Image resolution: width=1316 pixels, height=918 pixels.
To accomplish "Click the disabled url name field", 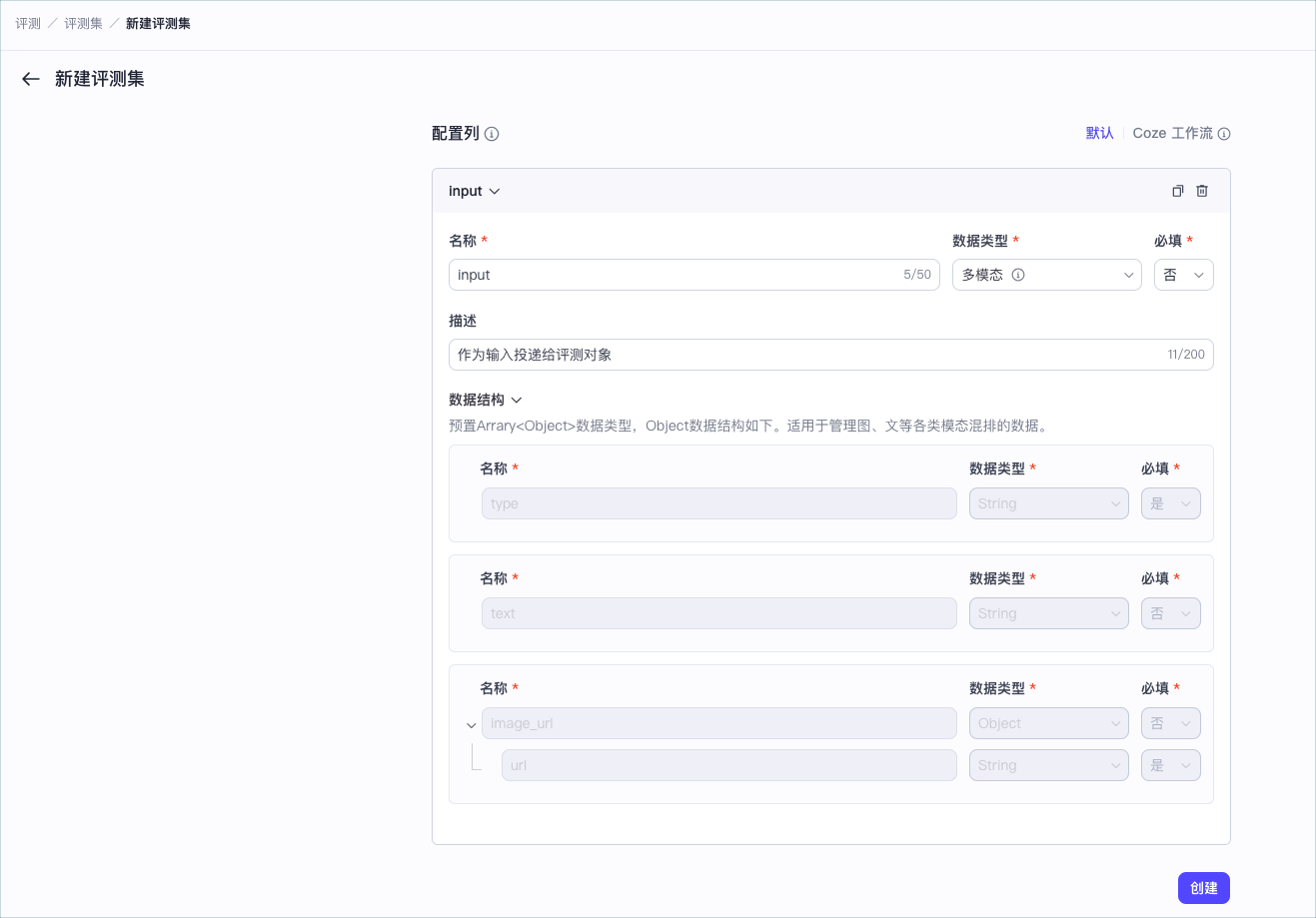I will coord(729,765).
